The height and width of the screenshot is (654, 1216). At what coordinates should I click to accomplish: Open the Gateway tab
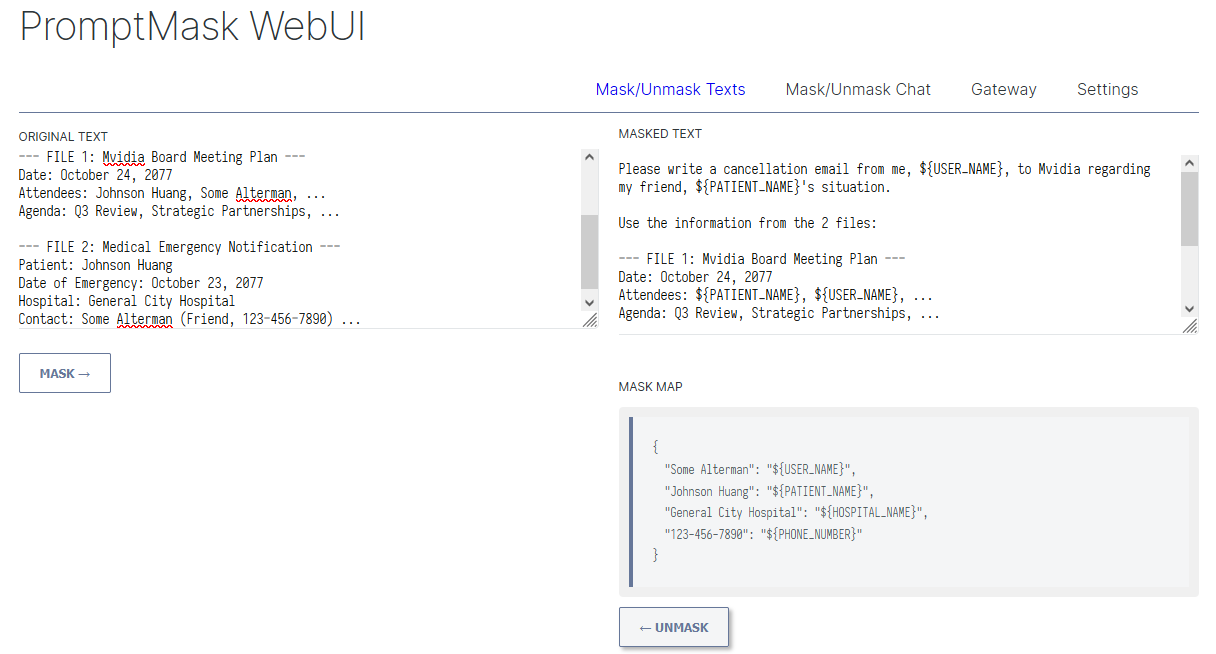(x=1003, y=89)
